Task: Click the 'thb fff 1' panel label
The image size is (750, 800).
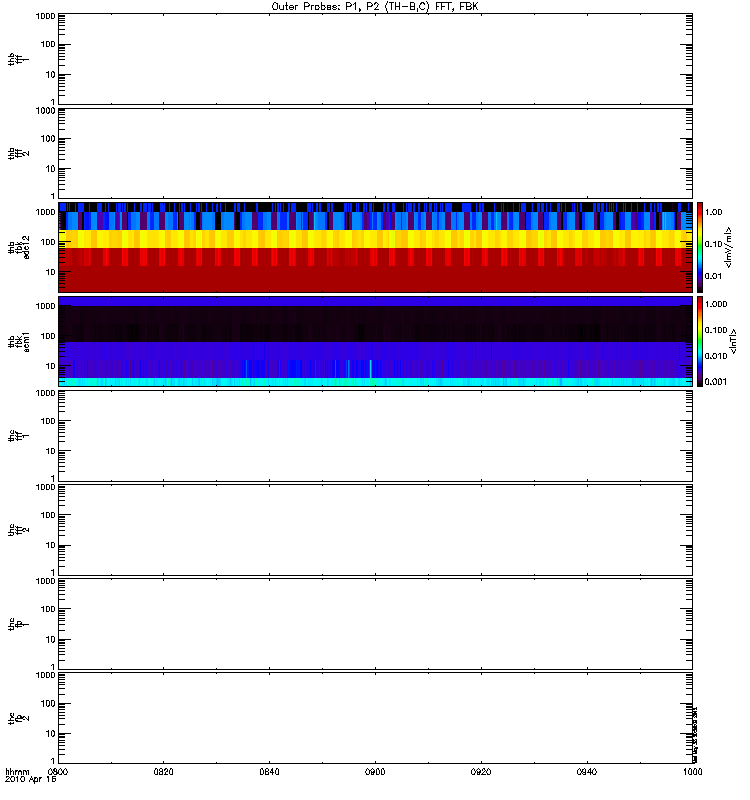Action: (18, 59)
